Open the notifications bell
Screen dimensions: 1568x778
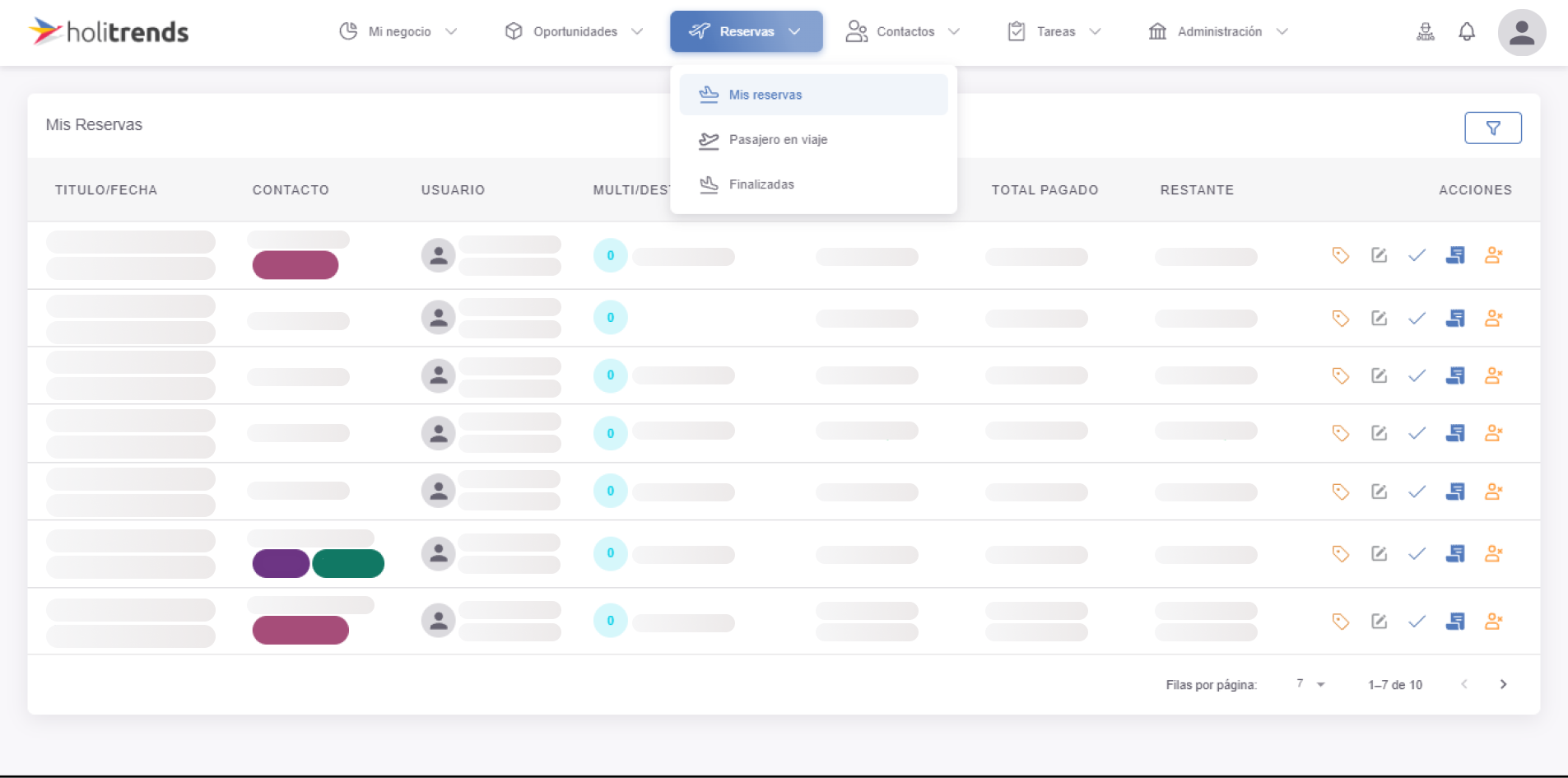pyautogui.click(x=1467, y=32)
